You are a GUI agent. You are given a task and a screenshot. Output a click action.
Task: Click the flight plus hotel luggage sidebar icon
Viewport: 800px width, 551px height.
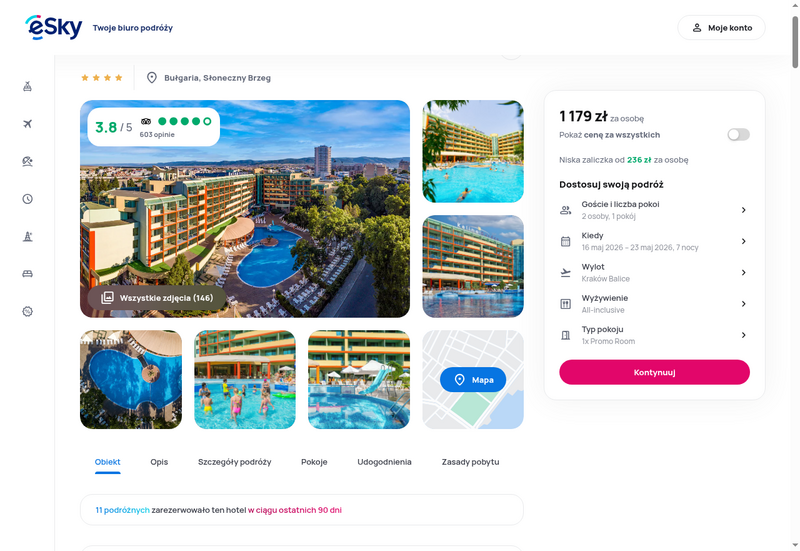[x=28, y=86]
